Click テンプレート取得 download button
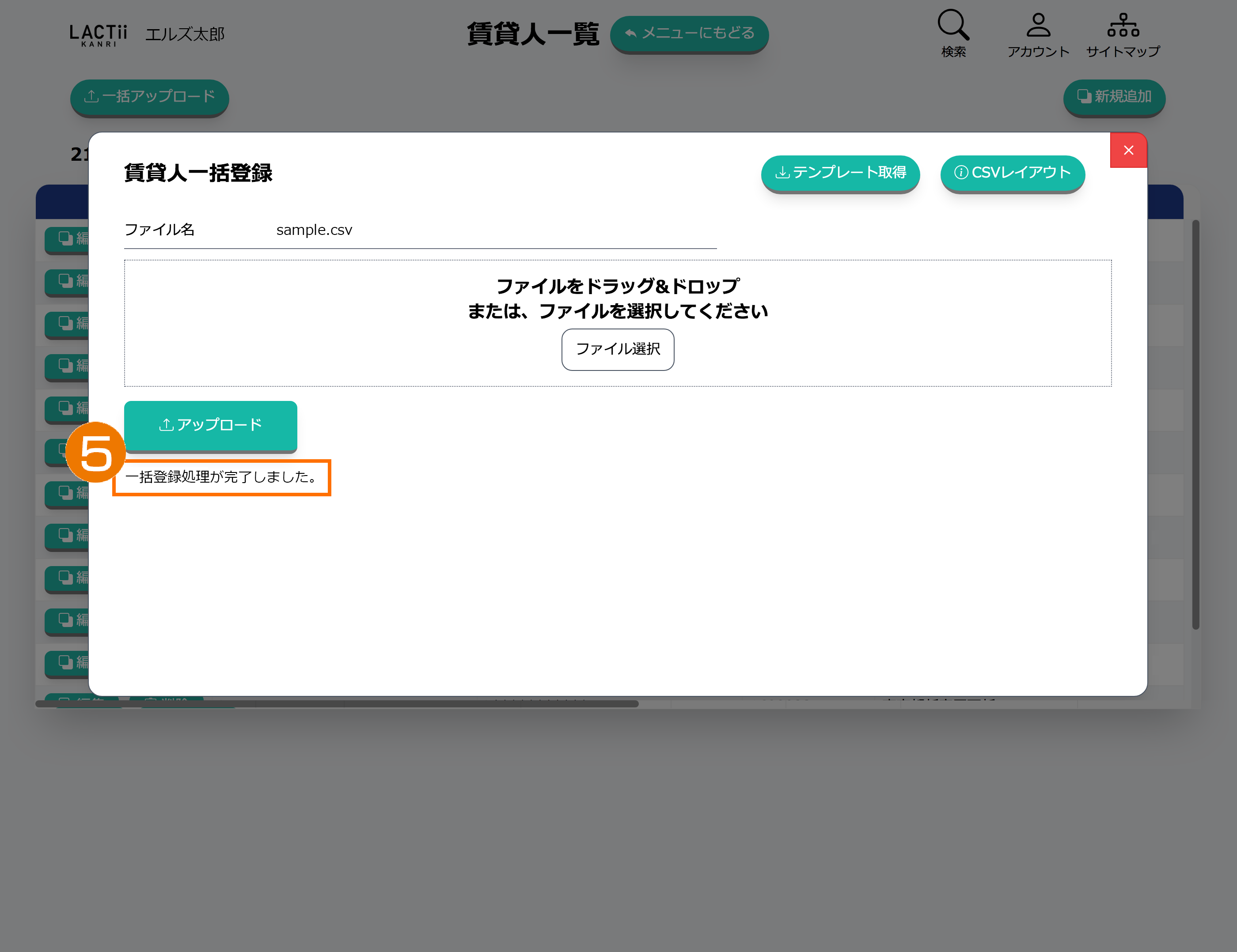1237x952 pixels. point(840,173)
